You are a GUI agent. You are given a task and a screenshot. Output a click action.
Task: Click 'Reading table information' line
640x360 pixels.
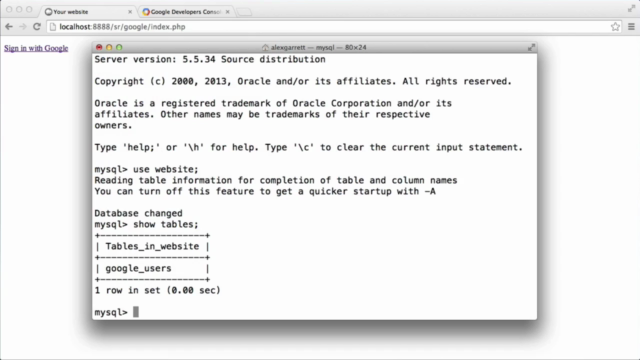276,180
